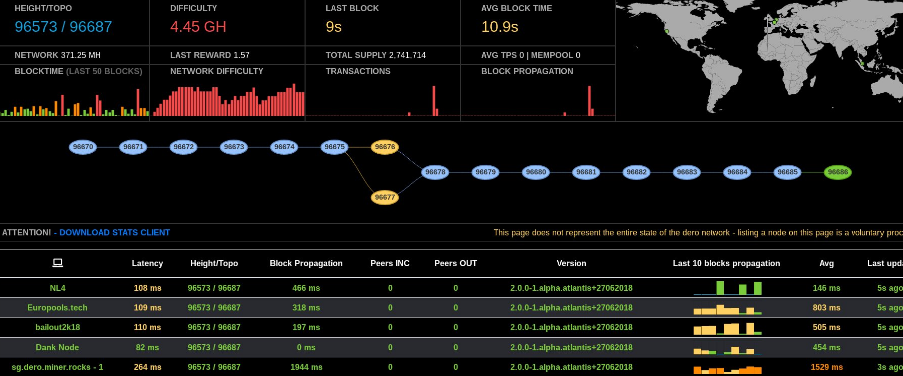Select block node 96681
Viewport: 903px width, 376px height.
tap(586, 172)
